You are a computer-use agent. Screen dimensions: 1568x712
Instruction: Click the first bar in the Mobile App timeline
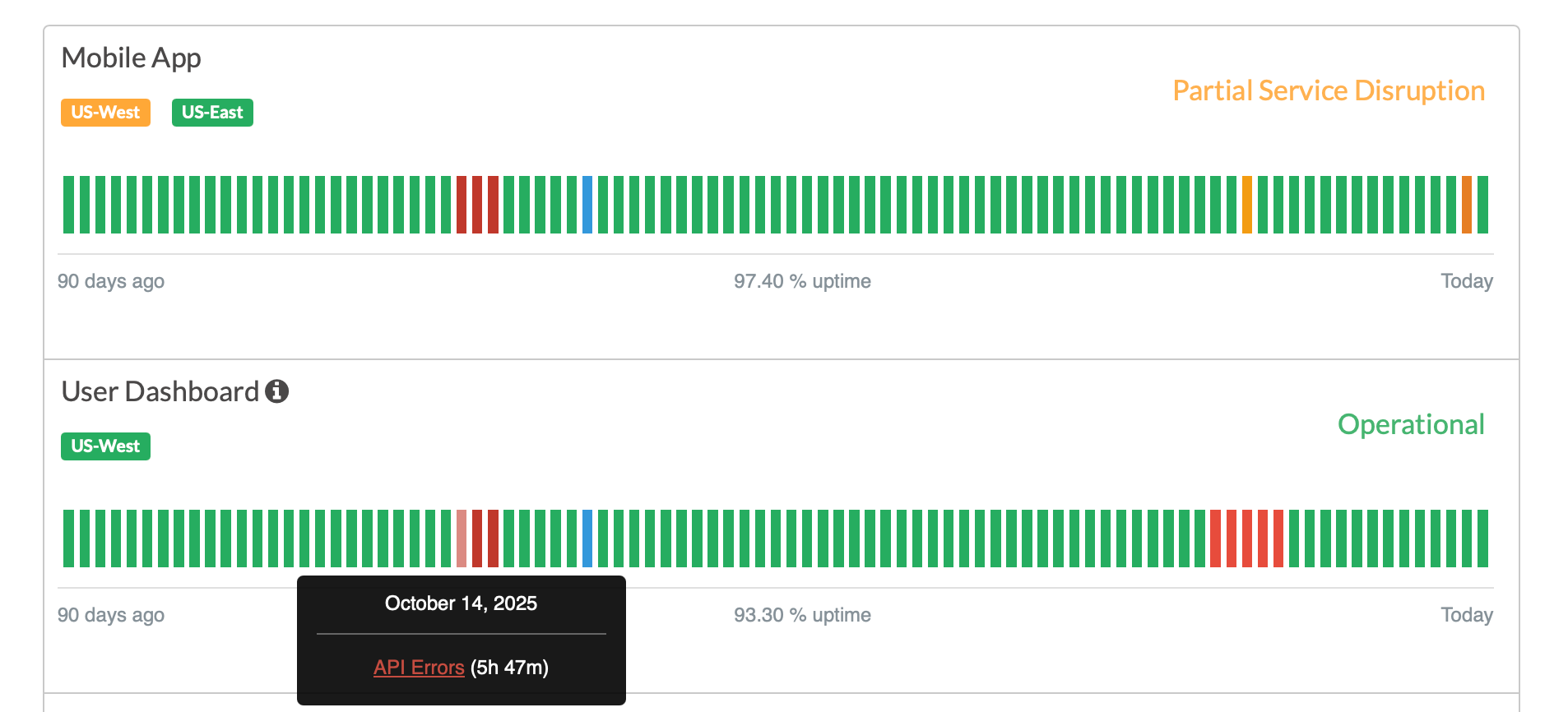(68, 205)
